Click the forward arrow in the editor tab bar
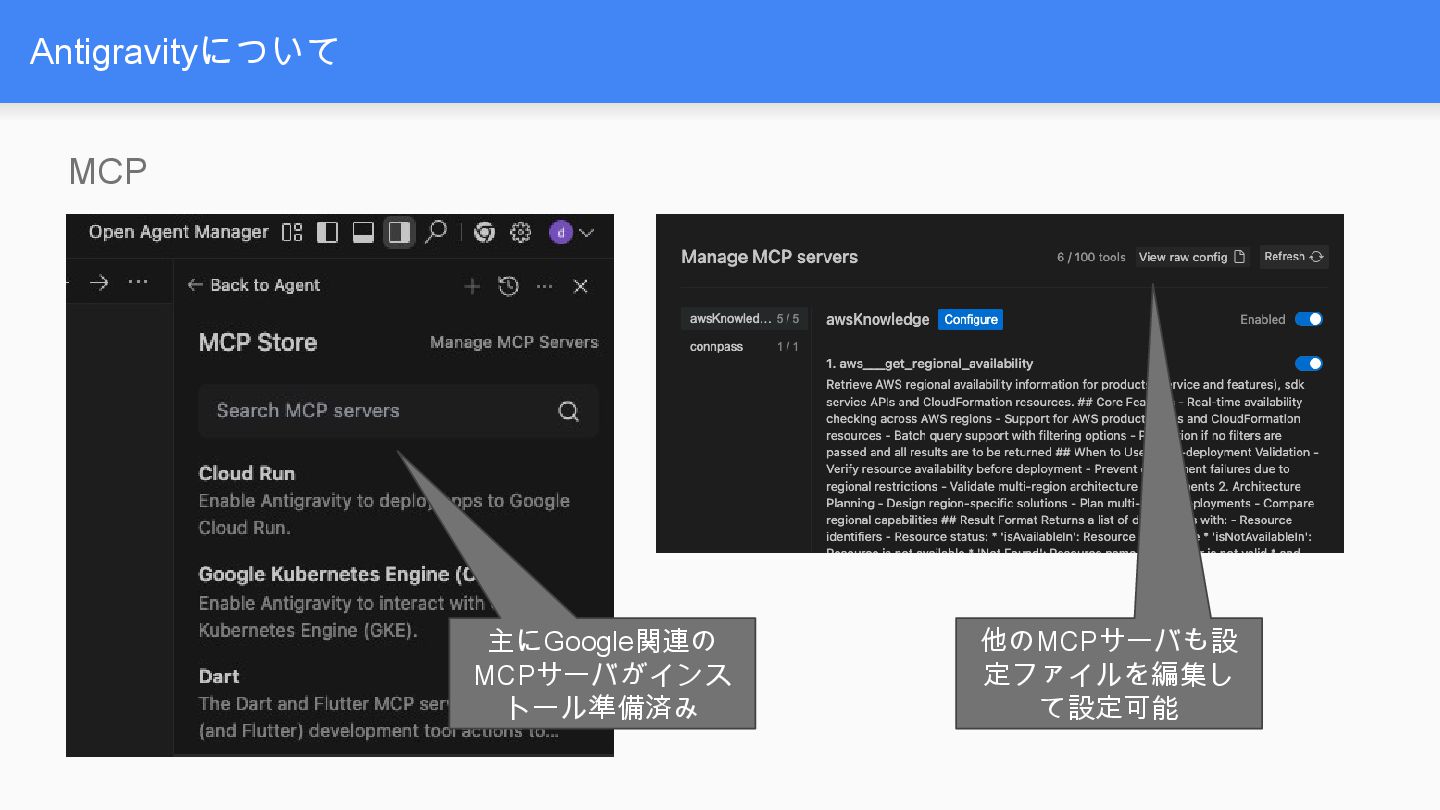 [x=98, y=283]
